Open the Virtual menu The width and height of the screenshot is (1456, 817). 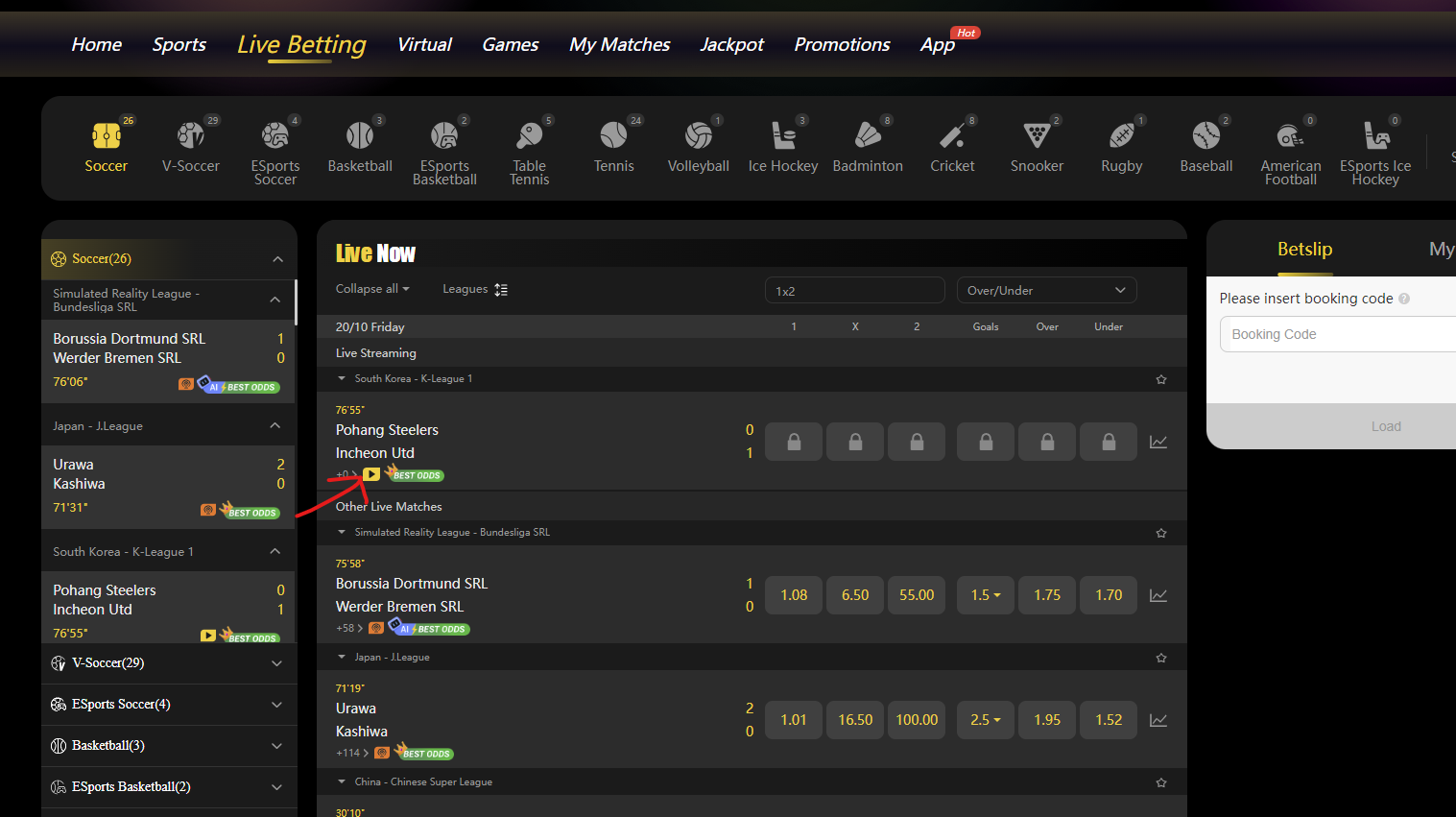tap(424, 44)
